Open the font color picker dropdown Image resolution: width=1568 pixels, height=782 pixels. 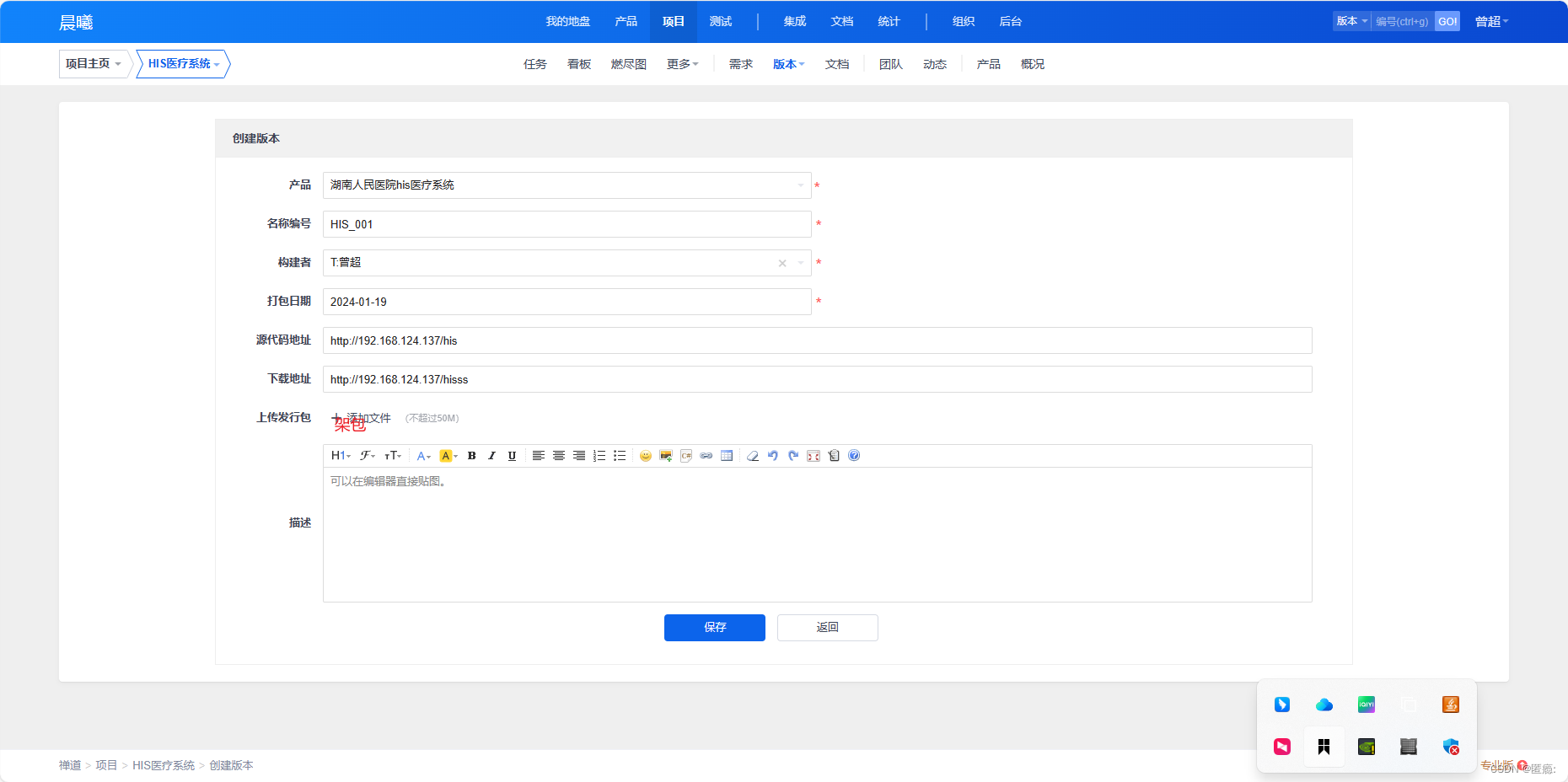tap(424, 456)
